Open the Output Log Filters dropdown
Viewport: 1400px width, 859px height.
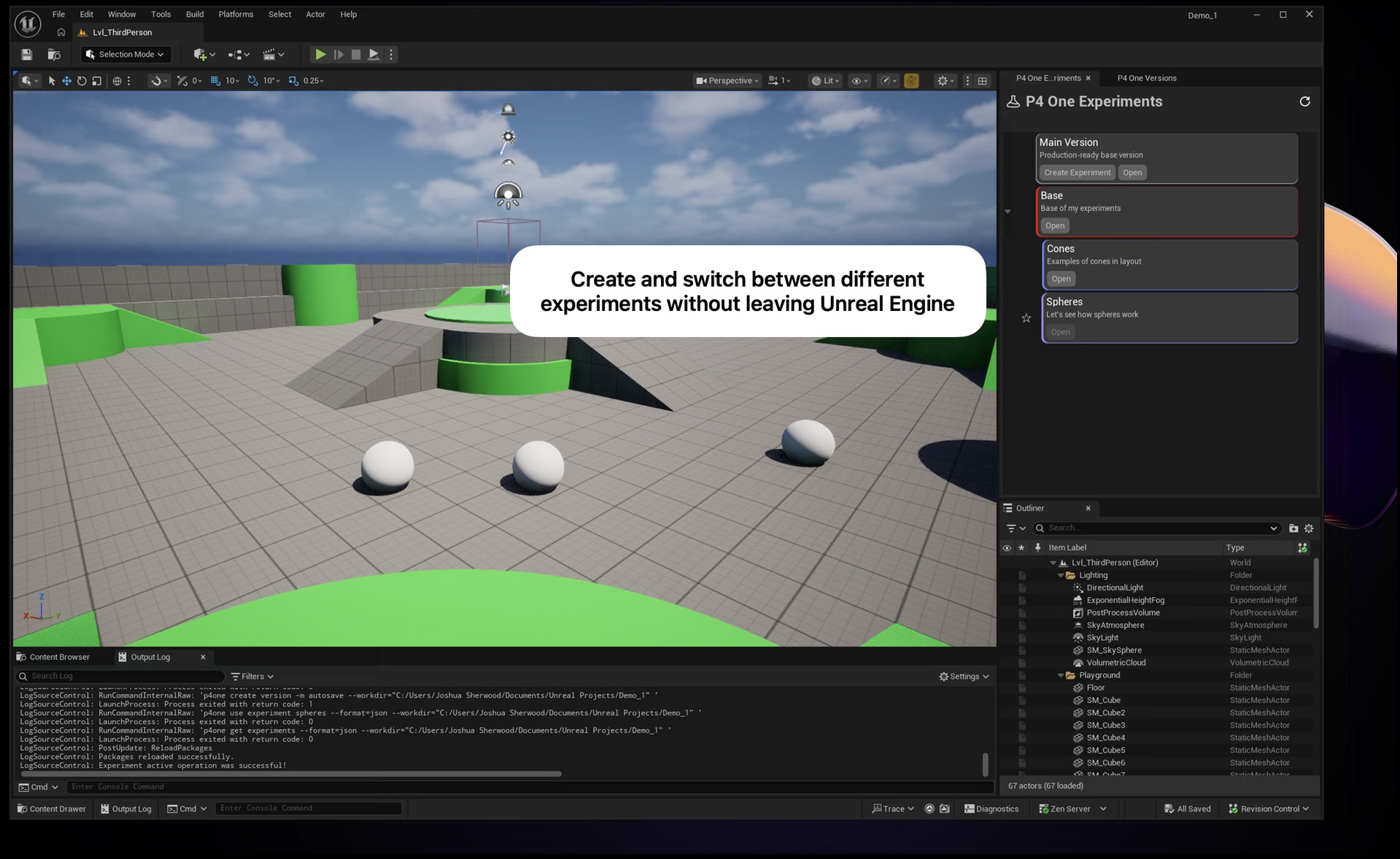point(252,677)
